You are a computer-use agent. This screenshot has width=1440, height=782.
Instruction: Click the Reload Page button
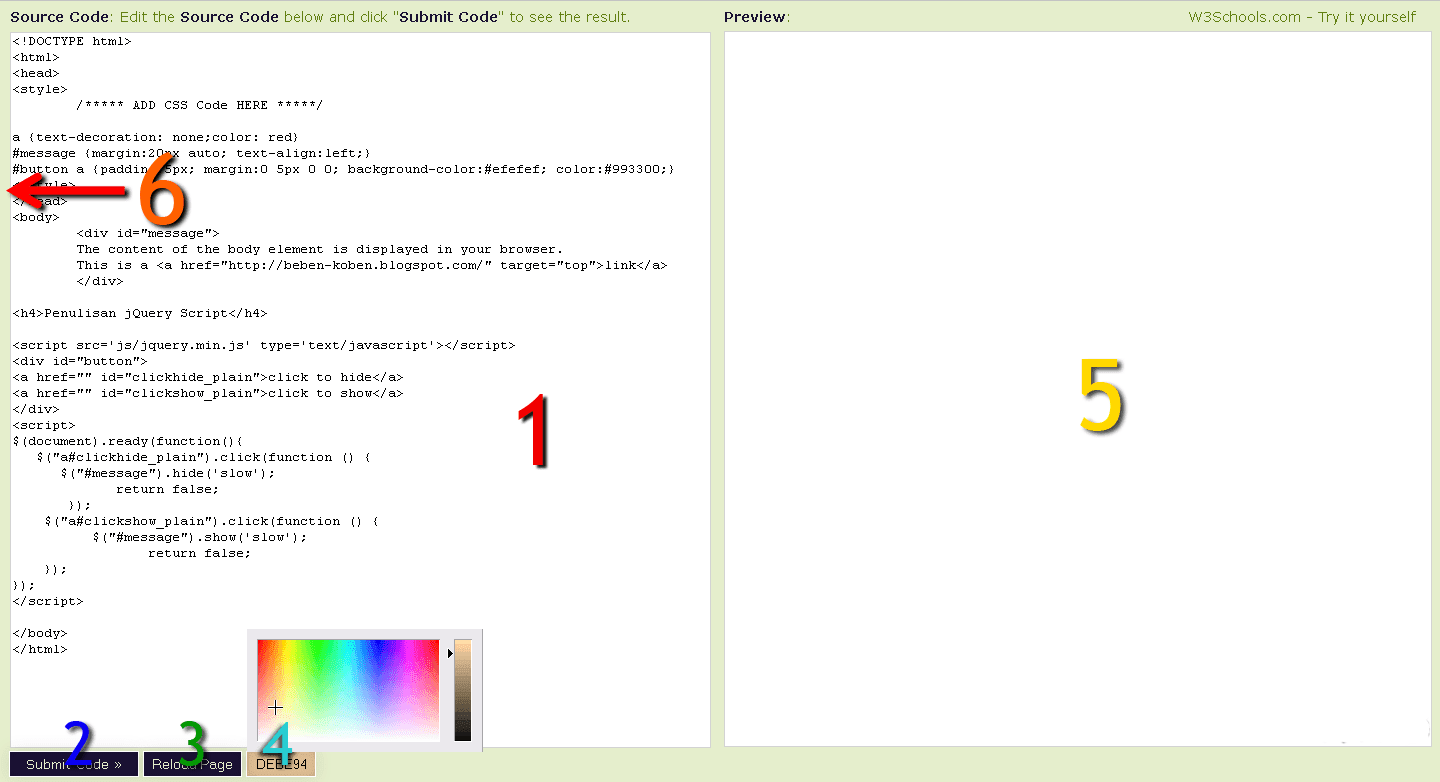192,764
